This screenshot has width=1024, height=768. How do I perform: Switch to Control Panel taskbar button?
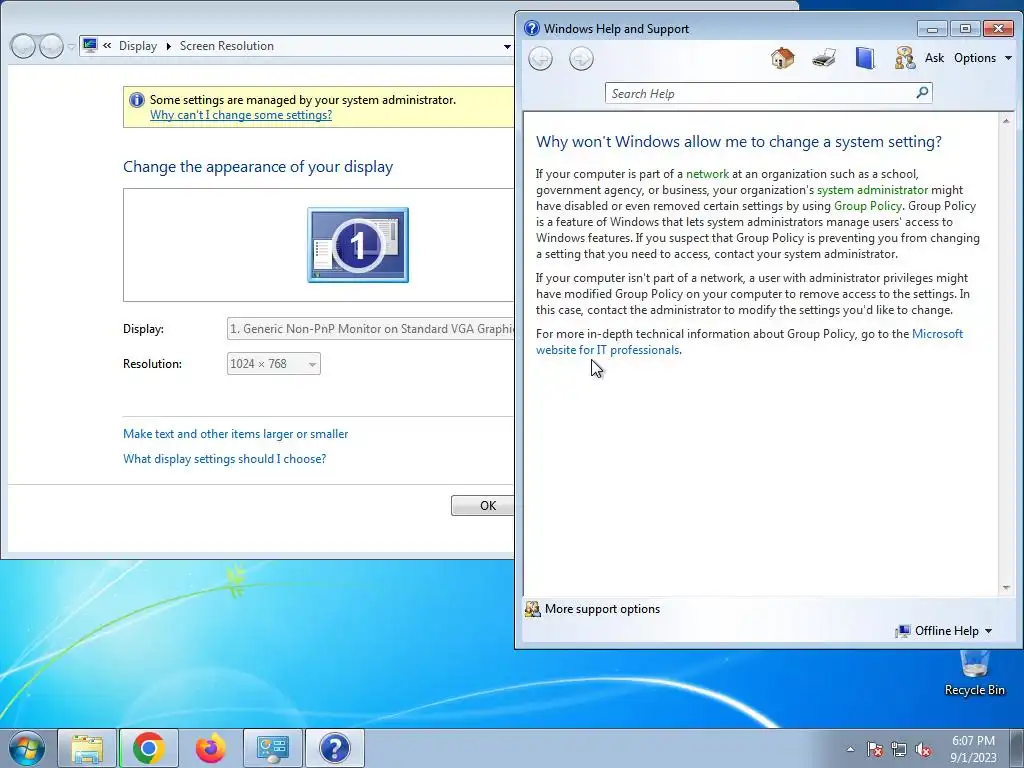pos(272,748)
